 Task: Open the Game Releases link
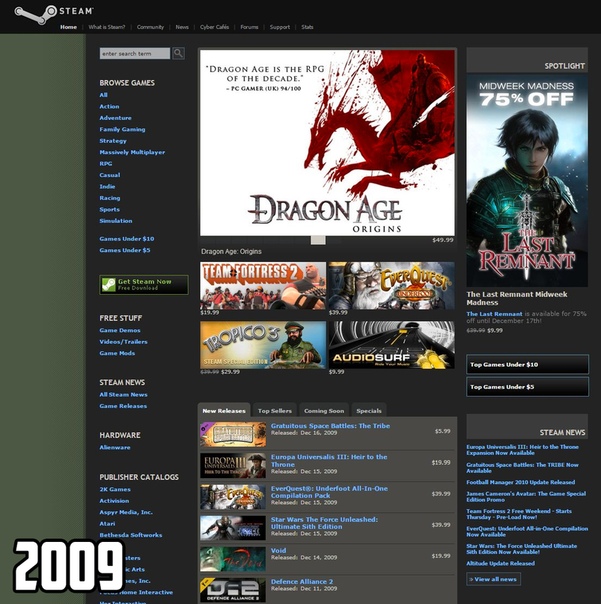[x=123, y=406]
